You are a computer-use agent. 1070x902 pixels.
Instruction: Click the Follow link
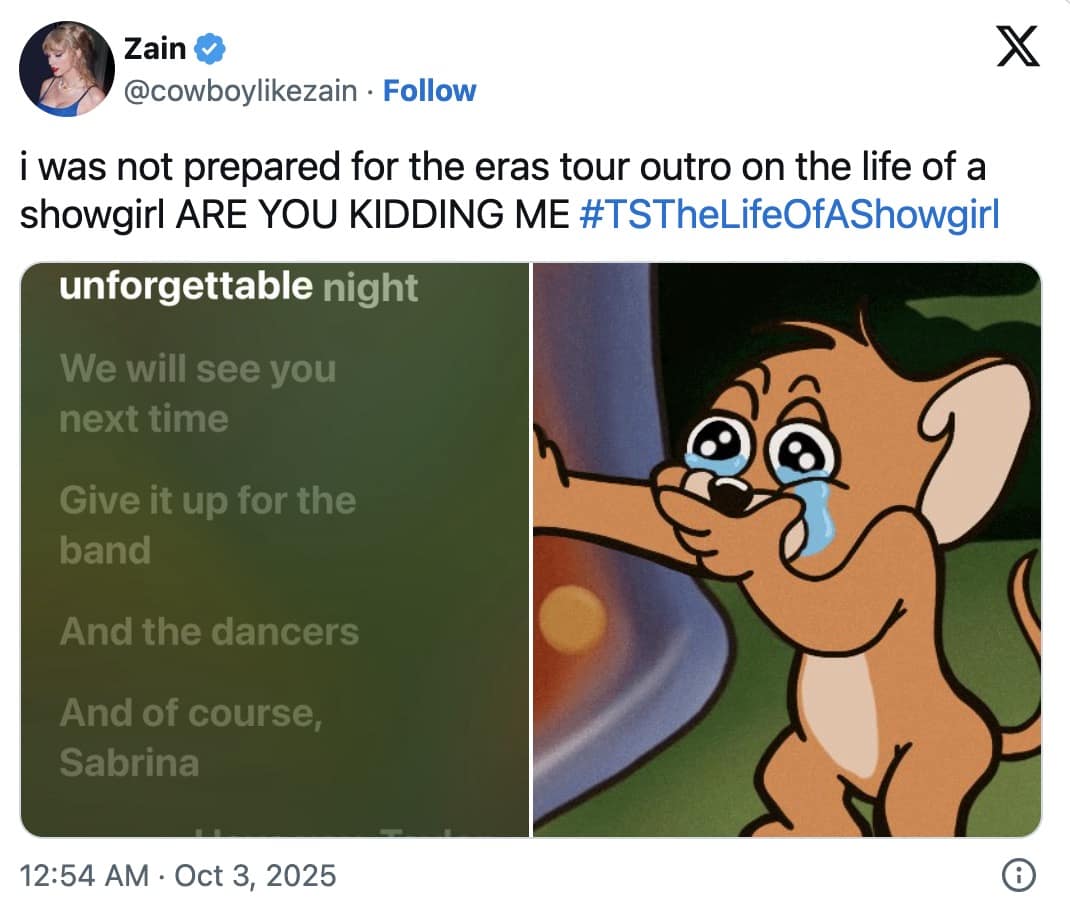coord(430,90)
